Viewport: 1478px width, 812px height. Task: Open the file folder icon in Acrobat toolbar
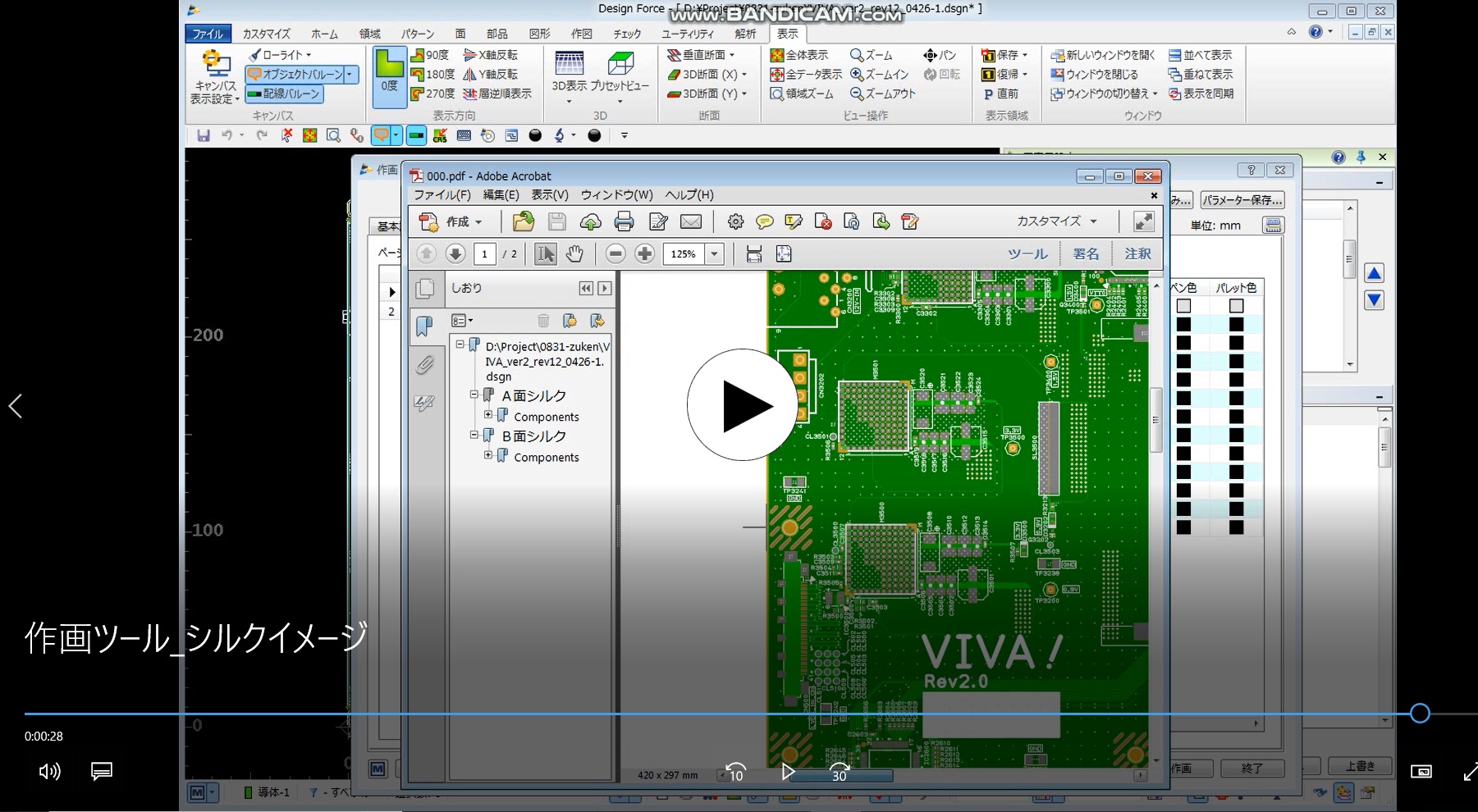(523, 221)
